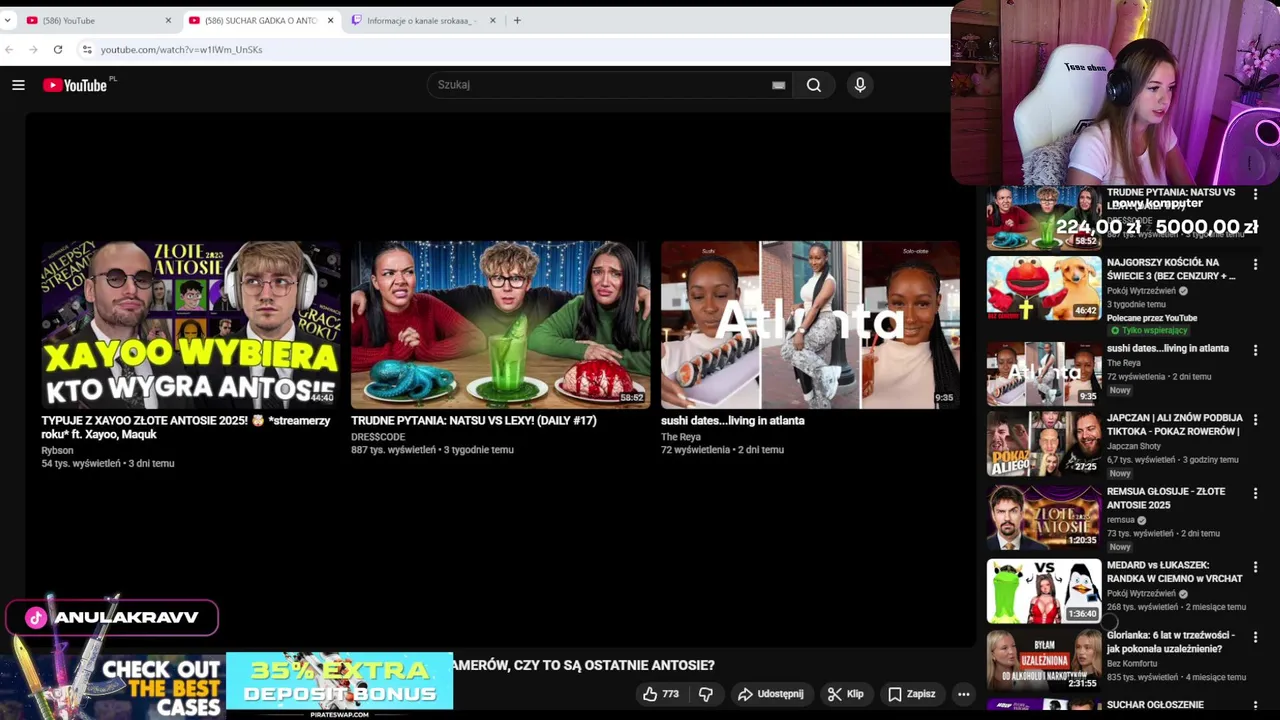
Task: Go forward with the browser forward arrow
Action: pyautogui.click(x=33, y=49)
